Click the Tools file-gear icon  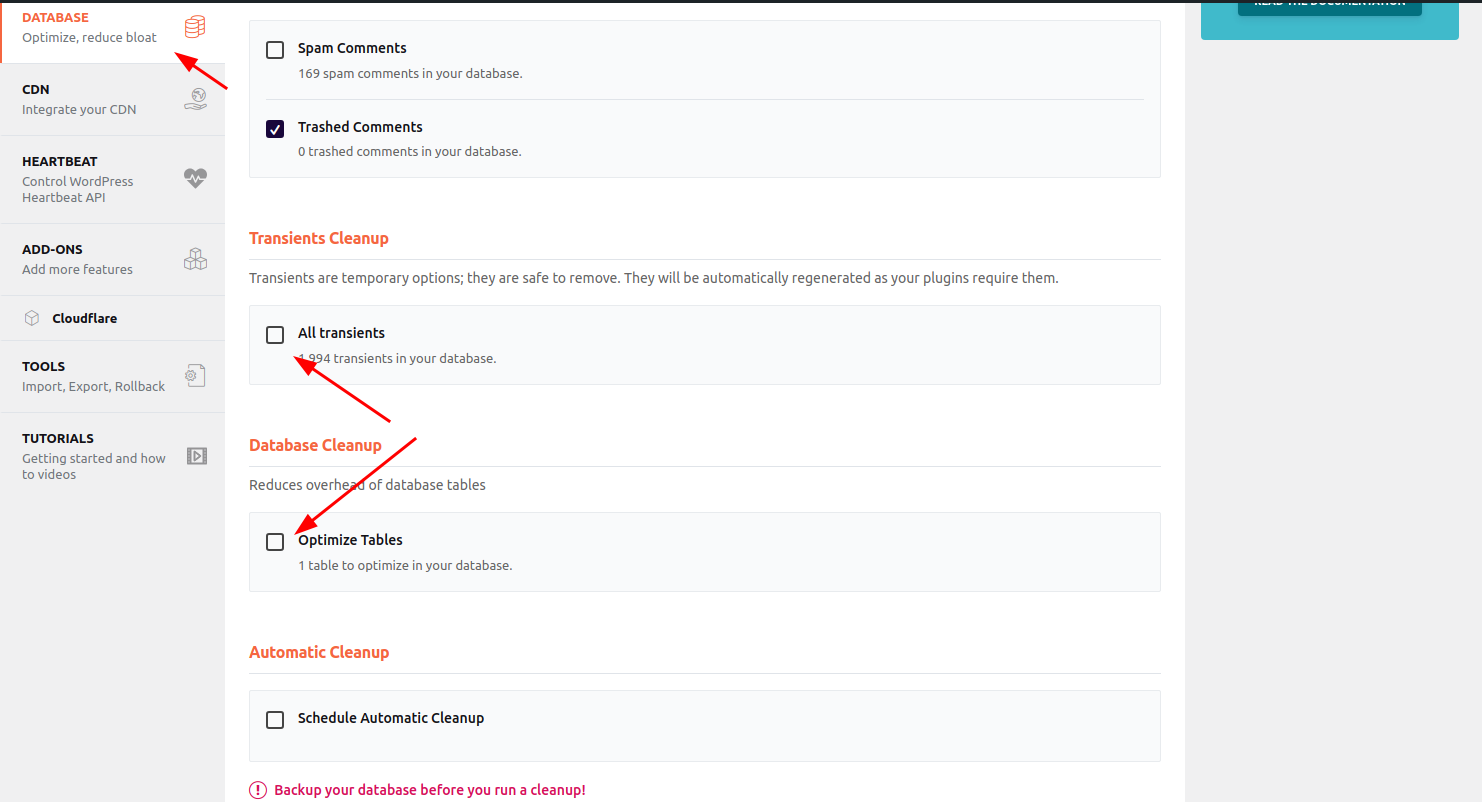(x=195, y=376)
